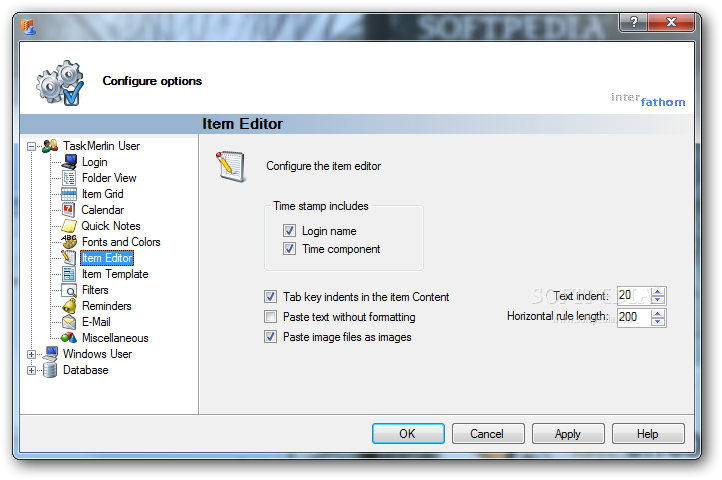Select the Item Editor tree entry
722x480 pixels.
pyautogui.click(x=107, y=258)
